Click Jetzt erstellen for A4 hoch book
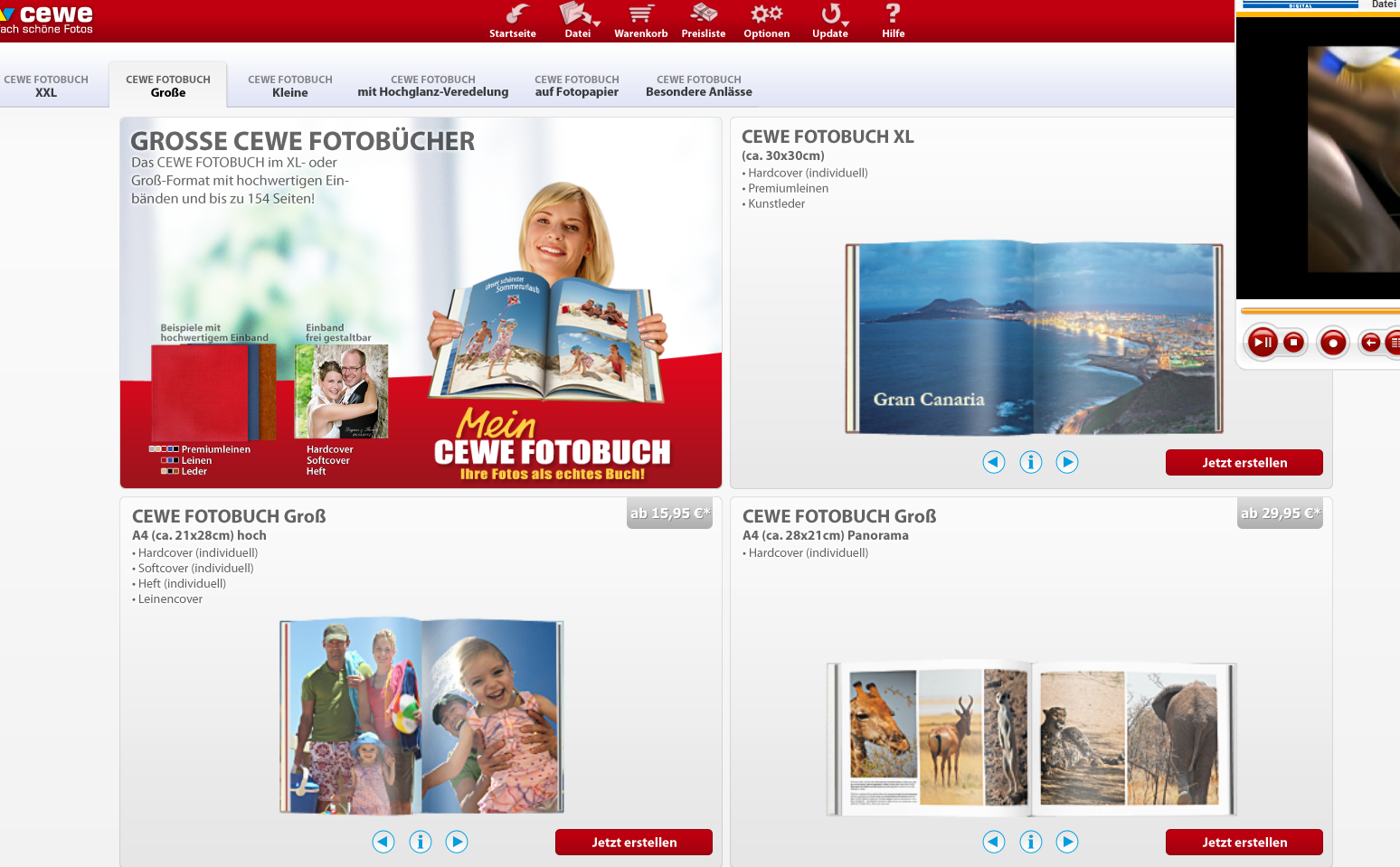 (x=634, y=842)
